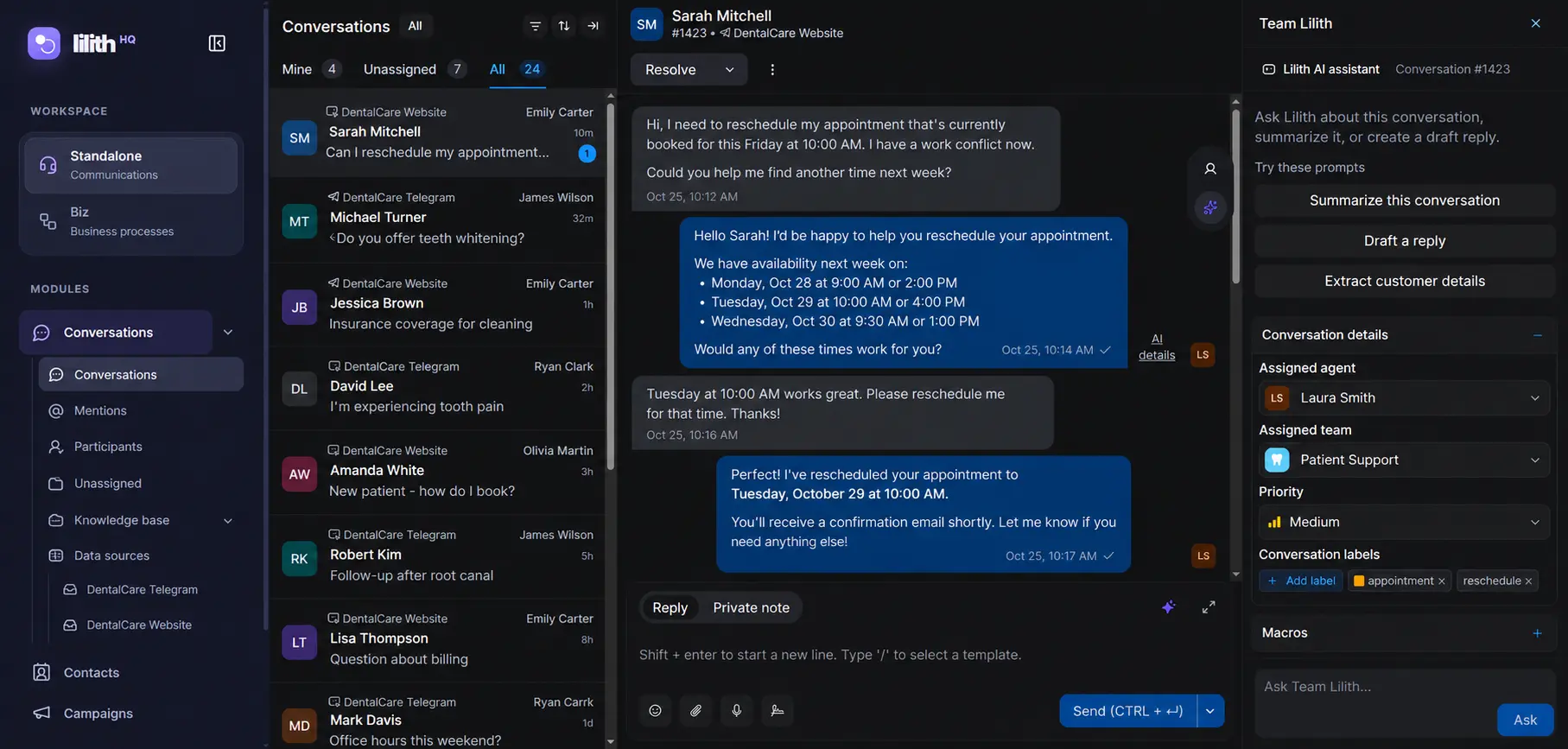Open the Assigned agent Laura Smith dropdown

1404,397
